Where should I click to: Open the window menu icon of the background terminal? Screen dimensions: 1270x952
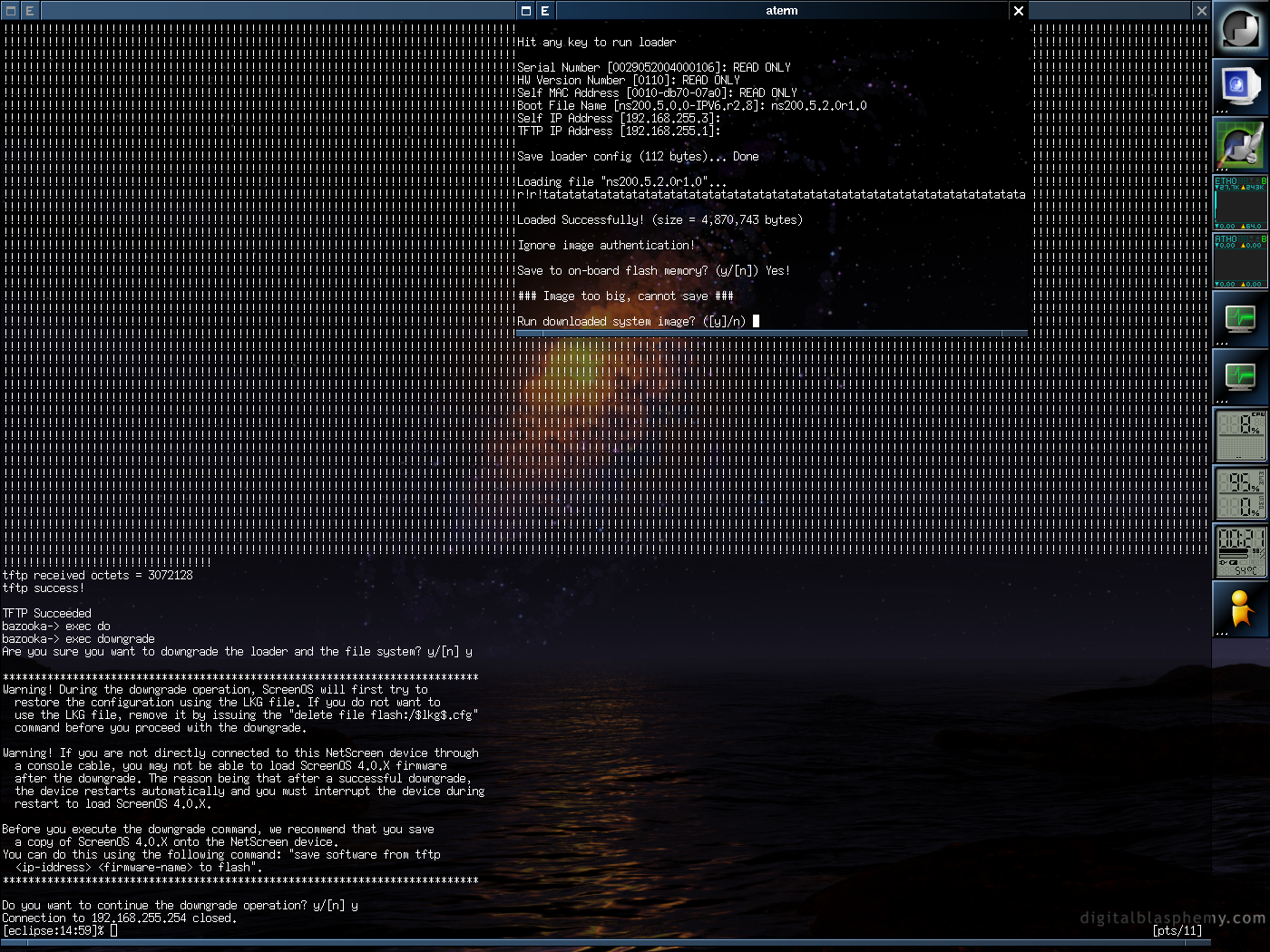pyautogui.click(x=11, y=11)
